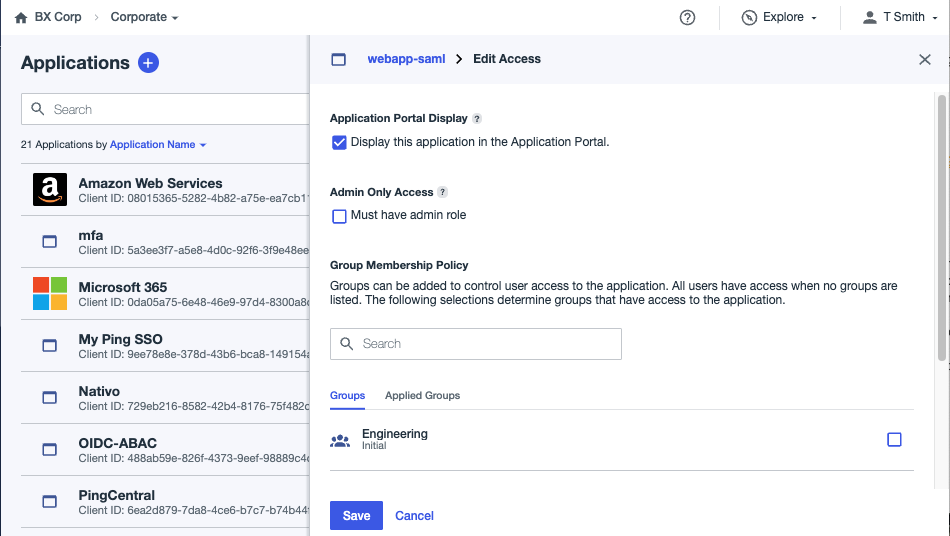Click the Nativo Client ID text

pos(194,406)
